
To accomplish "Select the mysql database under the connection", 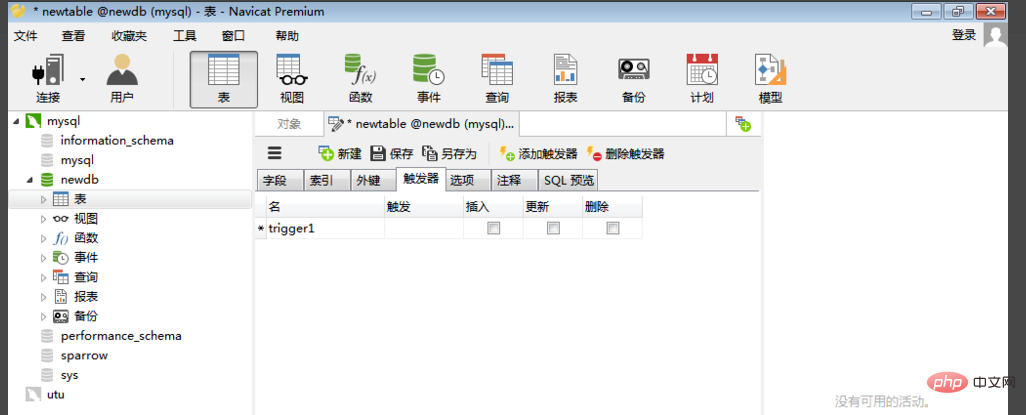I will [77, 160].
